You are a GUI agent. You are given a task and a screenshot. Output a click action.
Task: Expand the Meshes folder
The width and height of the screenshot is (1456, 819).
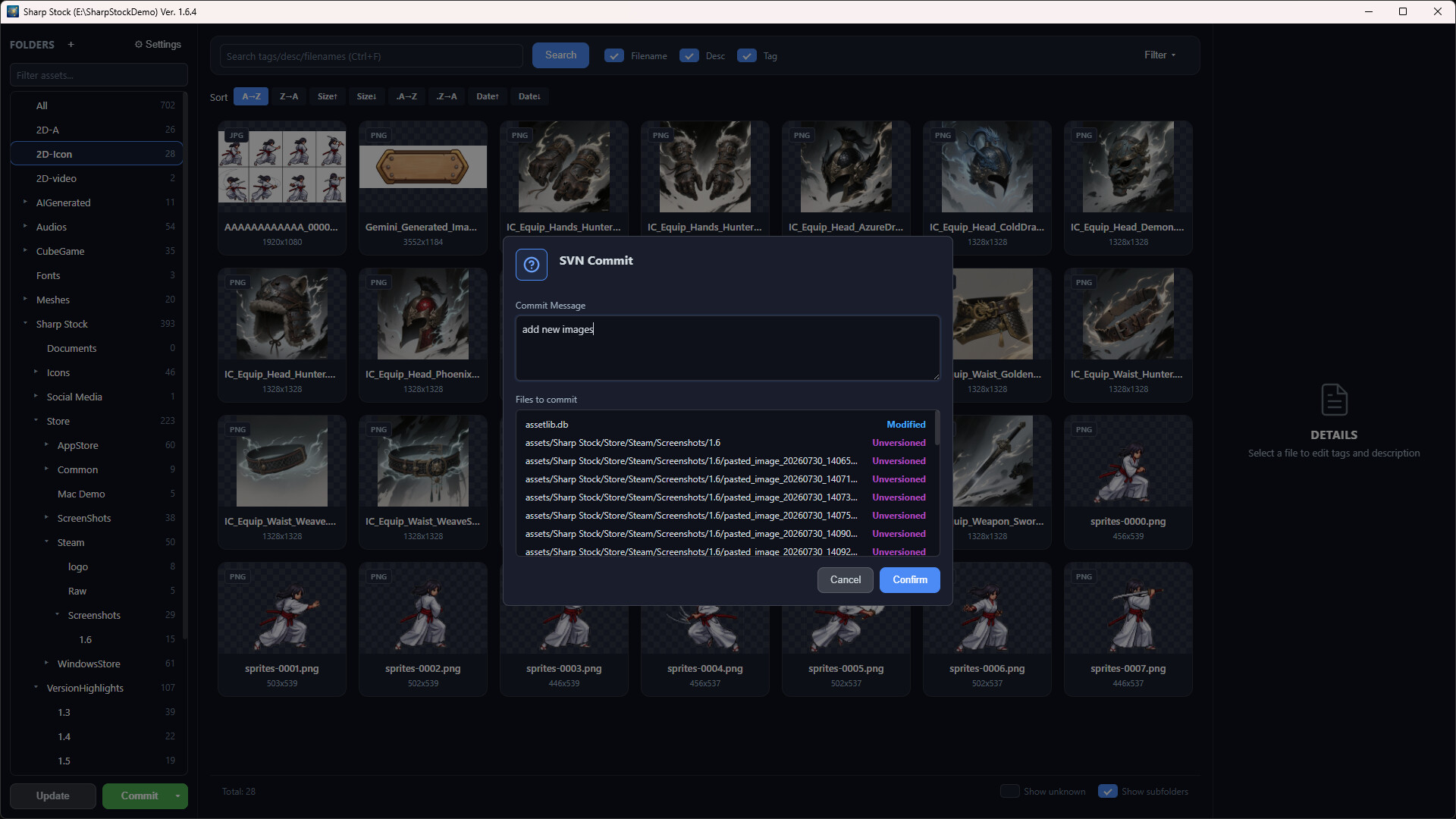point(25,300)
